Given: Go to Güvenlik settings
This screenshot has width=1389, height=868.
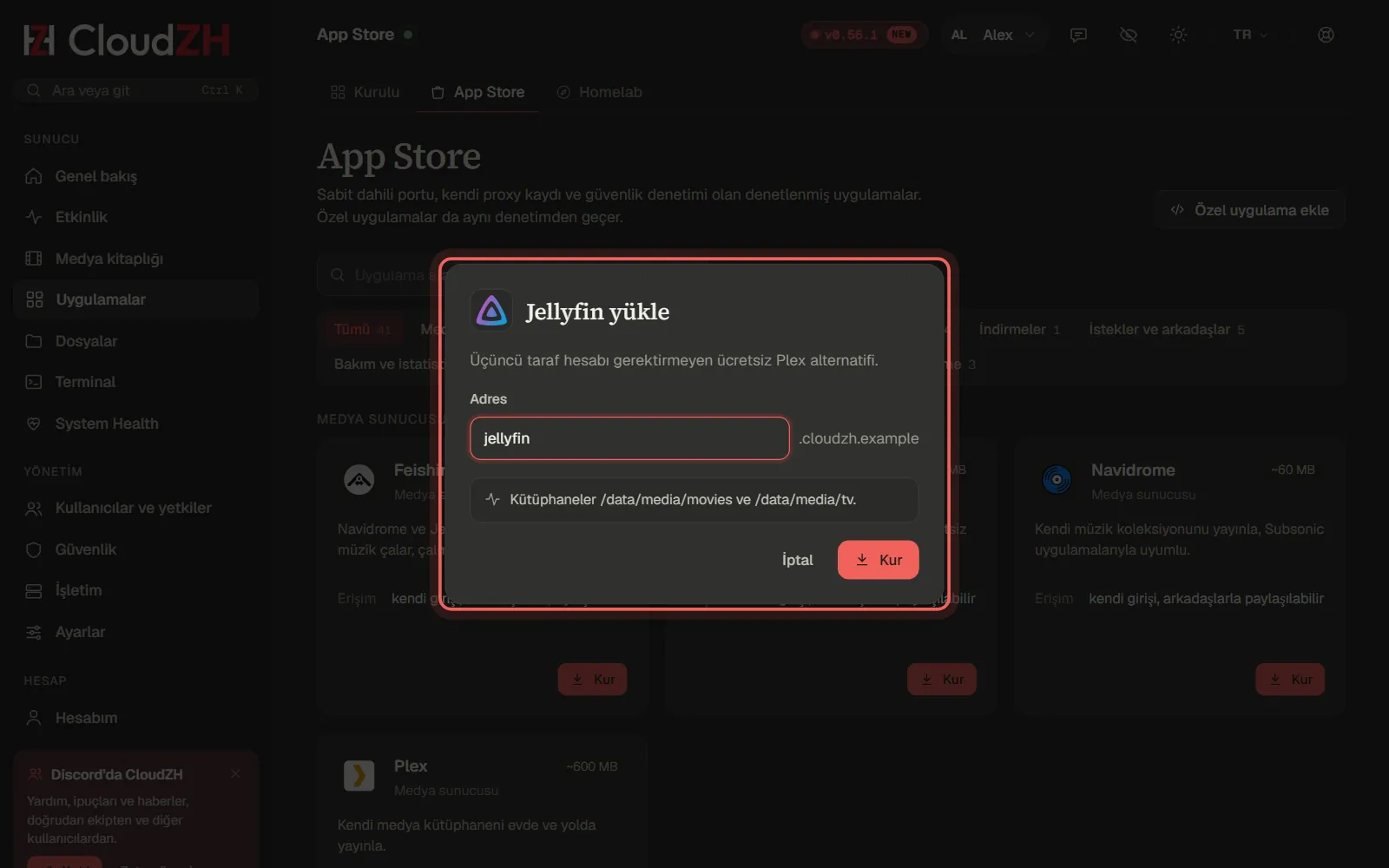Looking at the screenshot, I should 135,549.
